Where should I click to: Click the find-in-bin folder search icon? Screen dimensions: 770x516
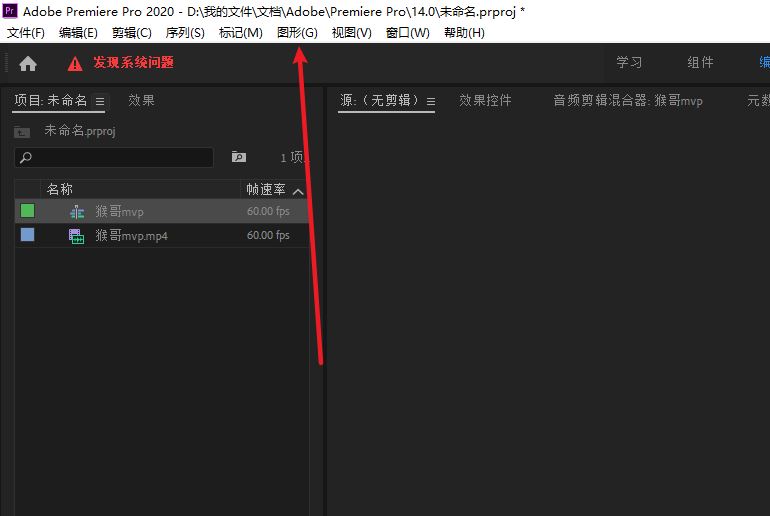tap(238, 157)
